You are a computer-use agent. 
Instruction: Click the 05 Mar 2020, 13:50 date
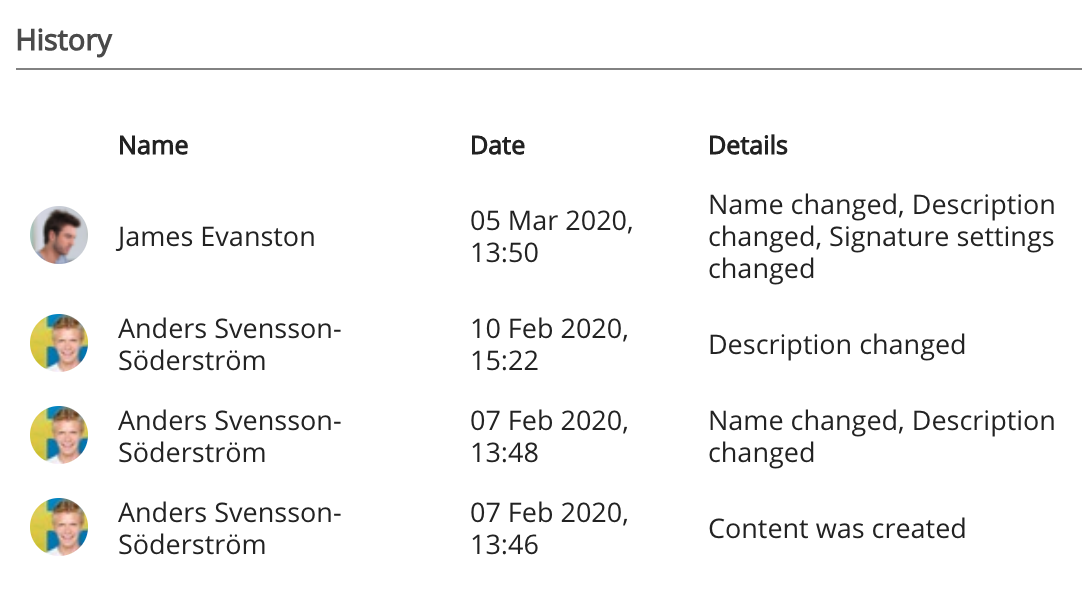pyautogui.click(x=551, y=236)
